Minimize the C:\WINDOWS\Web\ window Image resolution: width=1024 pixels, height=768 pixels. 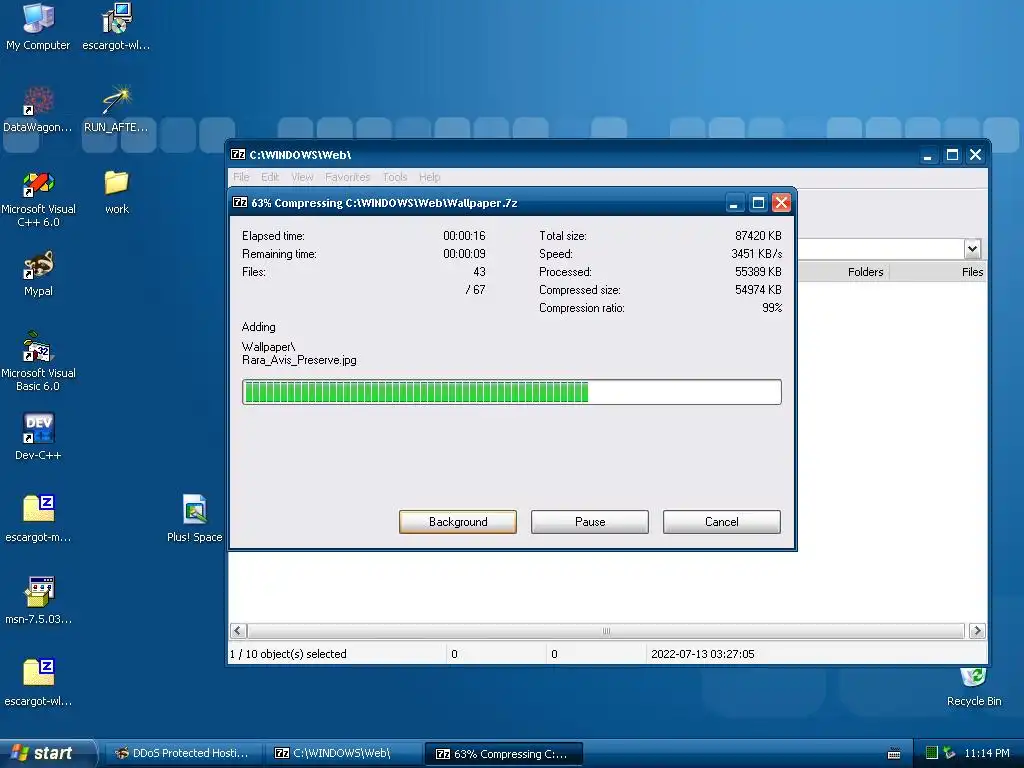927,155
